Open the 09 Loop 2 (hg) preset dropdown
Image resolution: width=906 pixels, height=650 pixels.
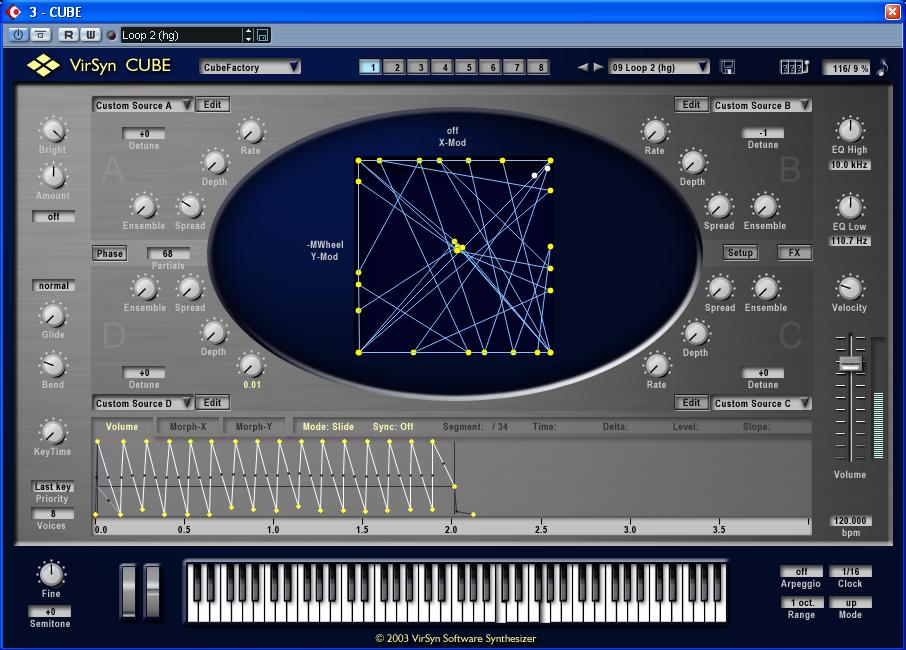click(659, 67)
